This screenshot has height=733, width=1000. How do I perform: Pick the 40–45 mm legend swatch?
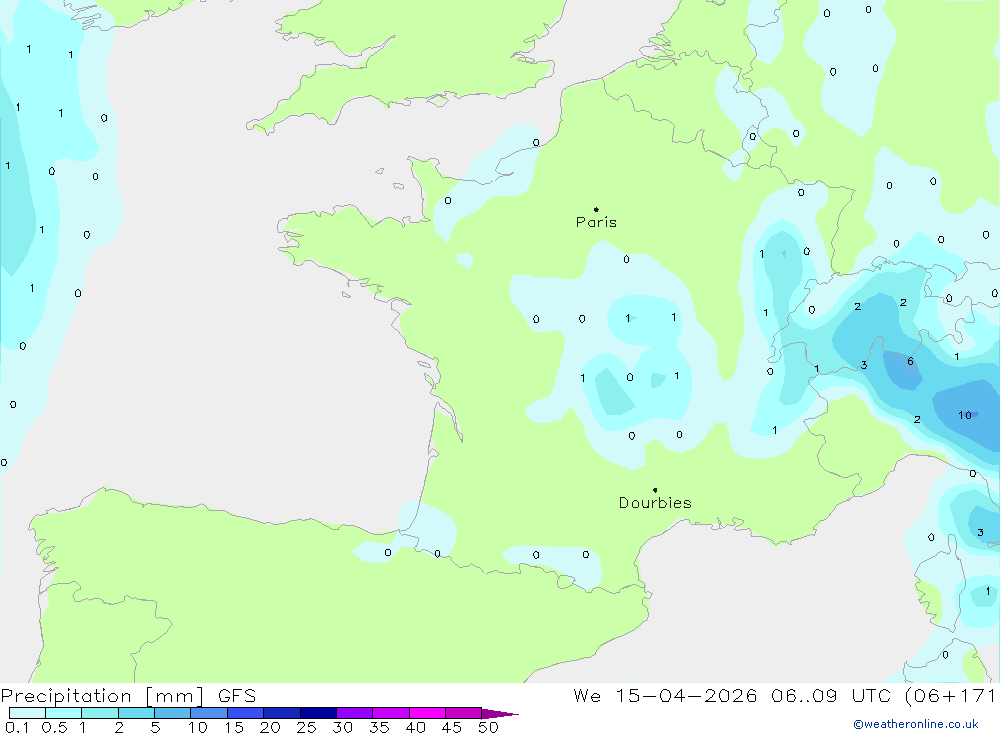tap(427, 713)
